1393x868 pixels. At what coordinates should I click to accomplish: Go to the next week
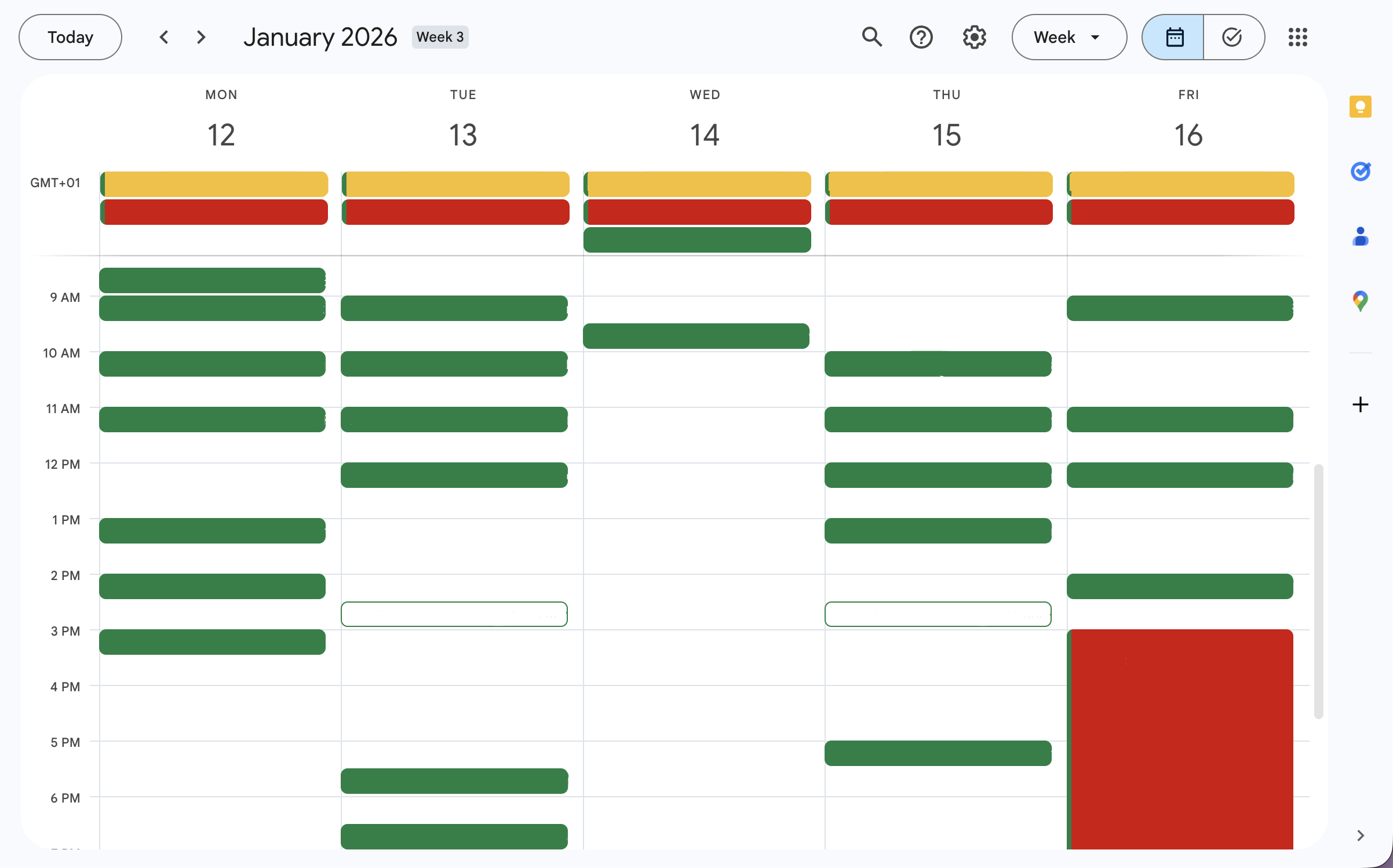[201, 37]
